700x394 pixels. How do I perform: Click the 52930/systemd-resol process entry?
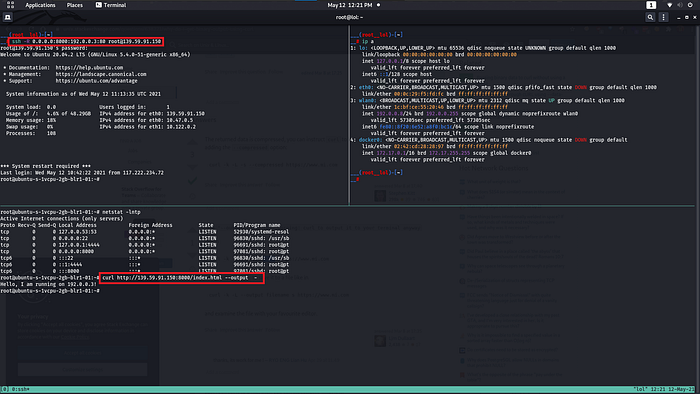261,232
